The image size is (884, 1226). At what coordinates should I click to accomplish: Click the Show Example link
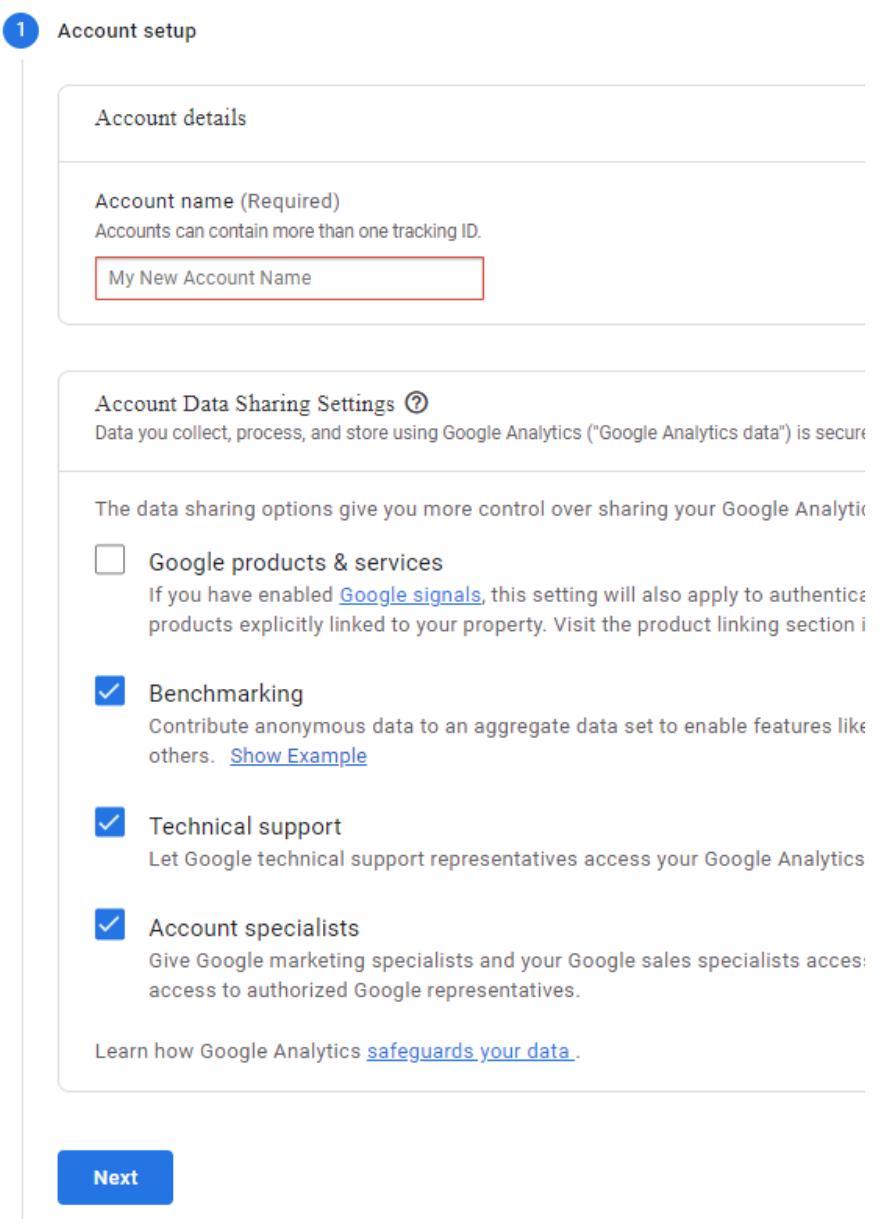pos(298,756)
